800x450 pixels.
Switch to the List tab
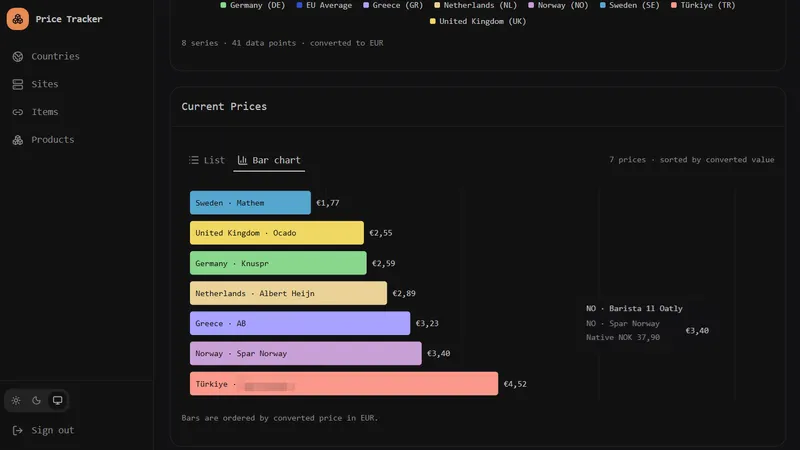(x=207, y=160)
